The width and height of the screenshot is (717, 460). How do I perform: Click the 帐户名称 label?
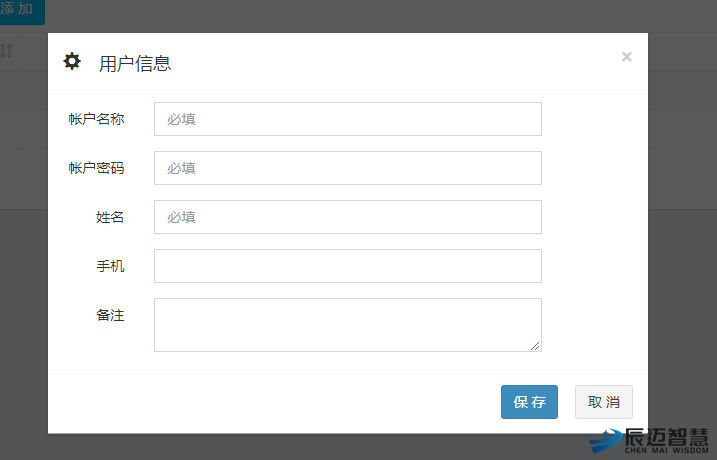pos(96,119)
